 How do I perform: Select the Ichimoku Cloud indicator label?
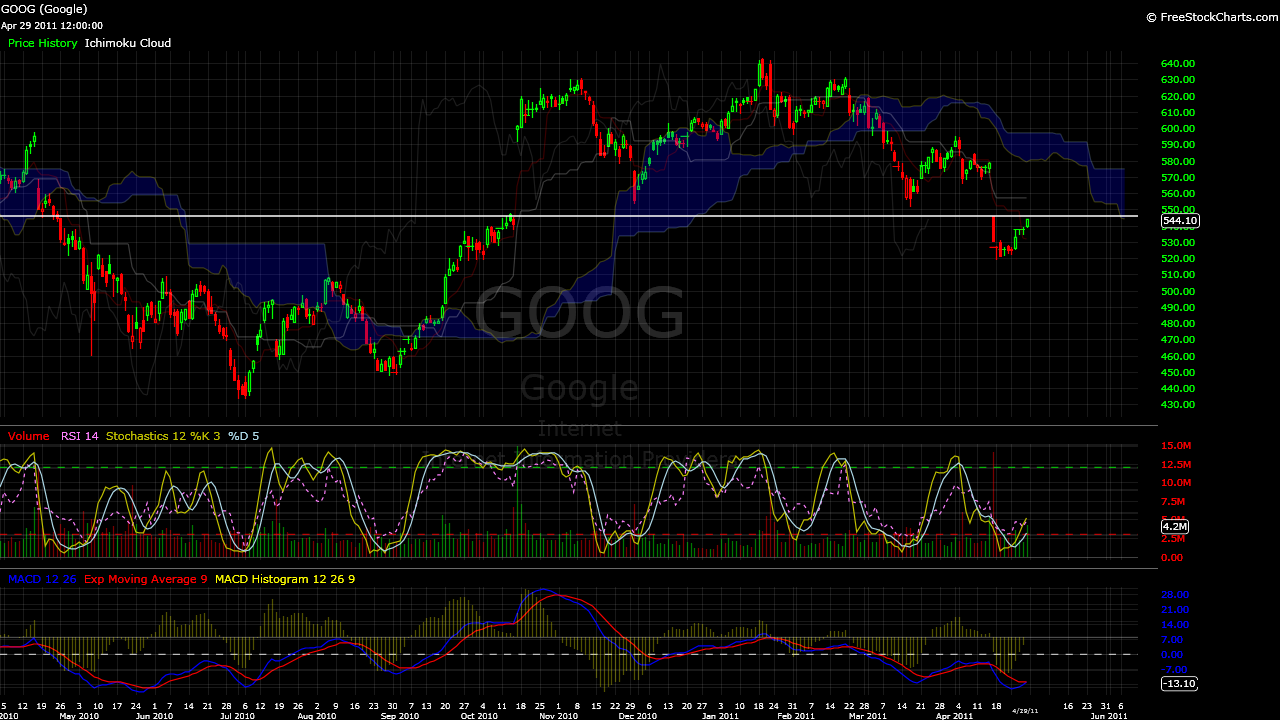(x=128, y=43)
